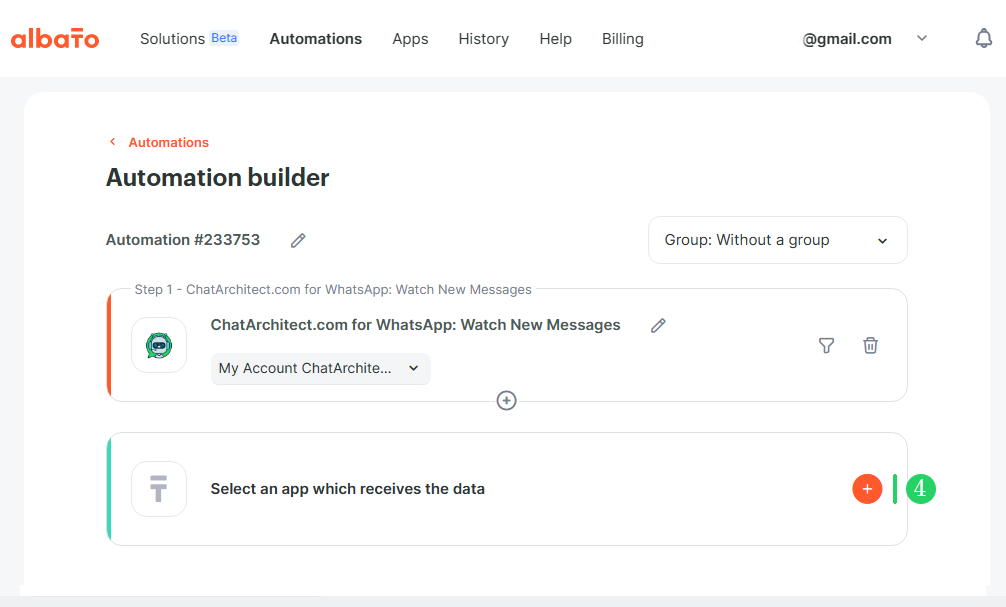Open the filter funnel on Step 1
Screen dimensions: 1006x607
[826, 345]
